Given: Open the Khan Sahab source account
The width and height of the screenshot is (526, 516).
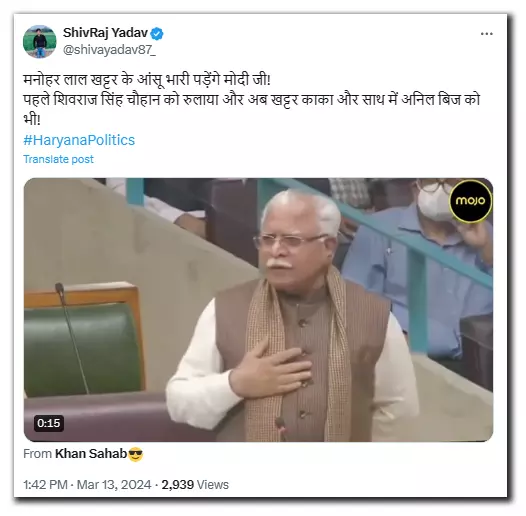Looking at the screenshot, I should [91, 454].
